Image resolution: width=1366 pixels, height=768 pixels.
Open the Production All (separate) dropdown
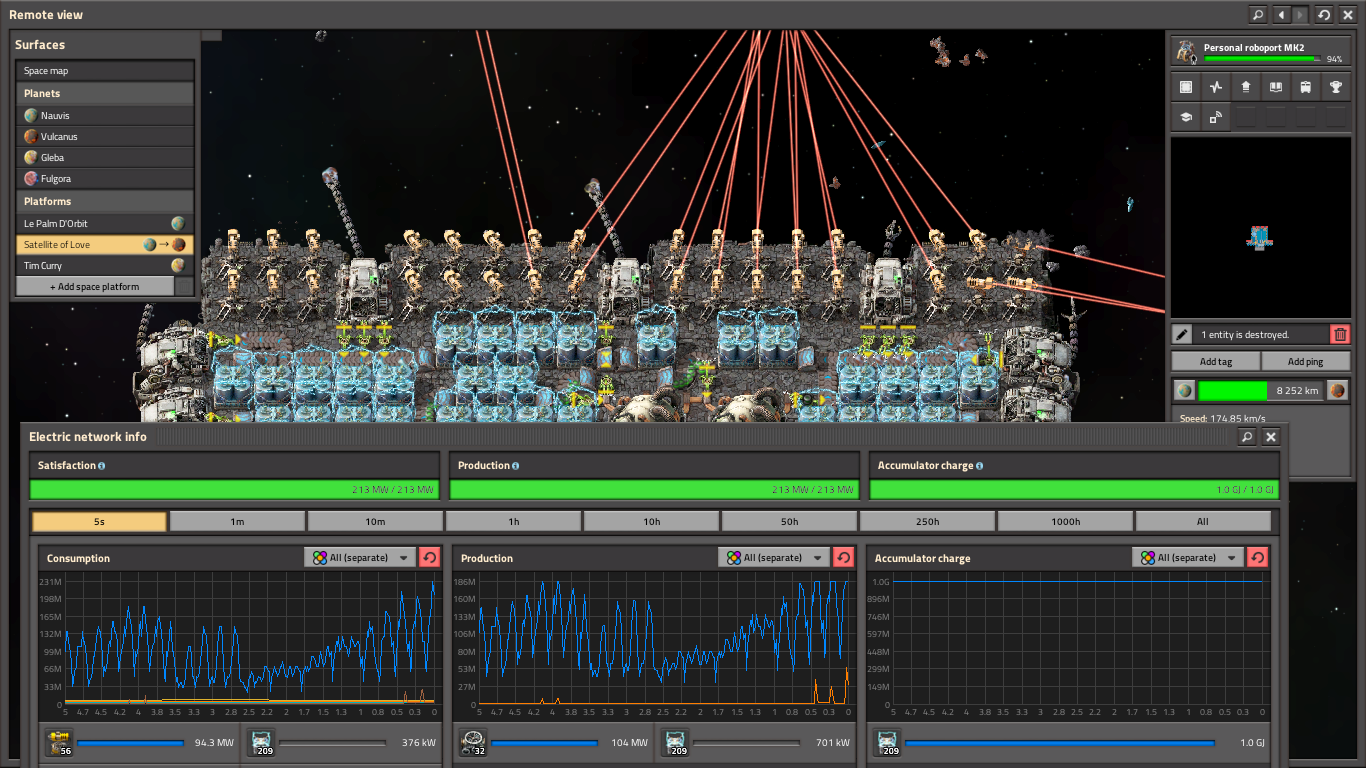click(774, 558)
